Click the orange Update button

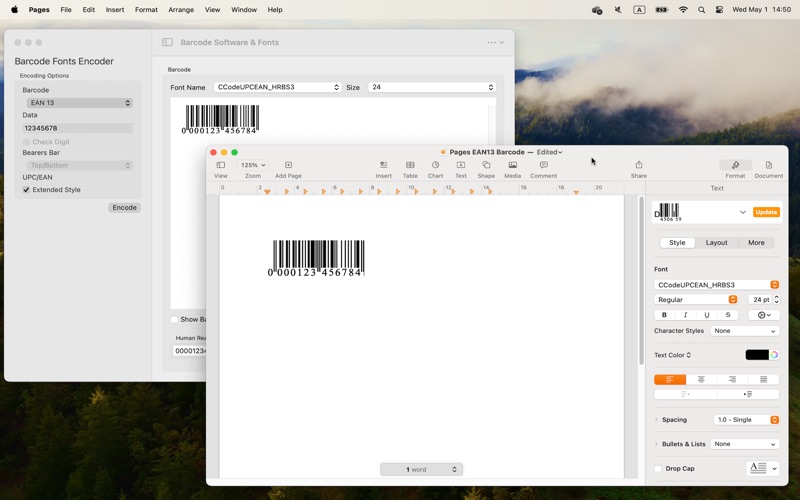click(766, 212)
